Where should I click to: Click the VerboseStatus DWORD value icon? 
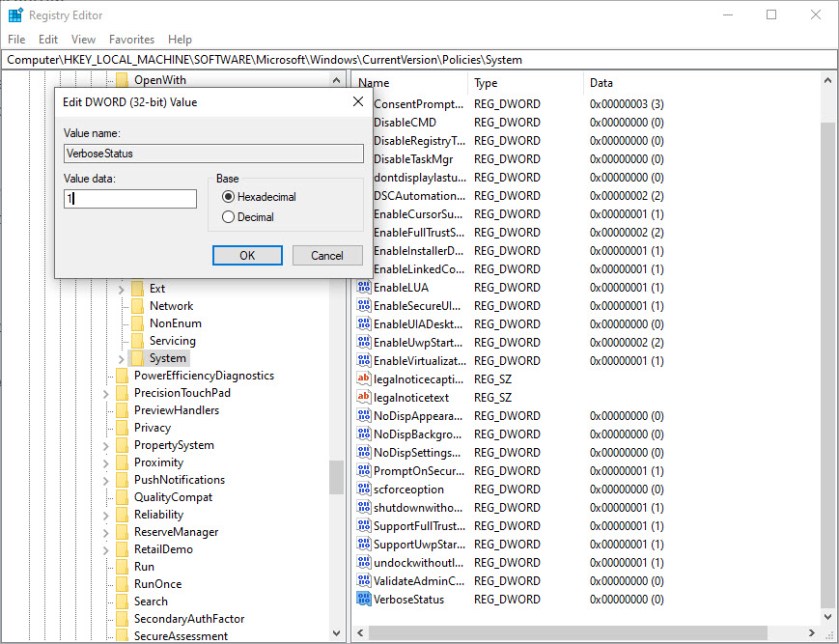tap(364, 599)
